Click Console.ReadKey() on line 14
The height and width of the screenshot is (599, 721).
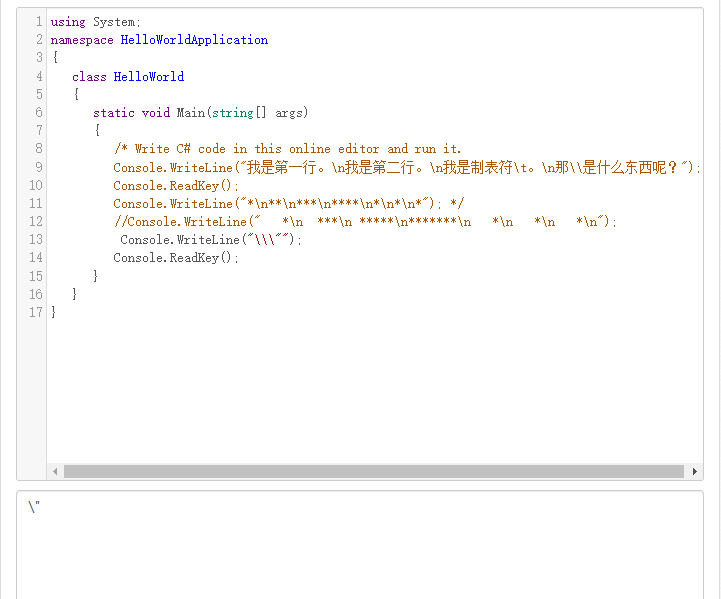pos(176,258)
